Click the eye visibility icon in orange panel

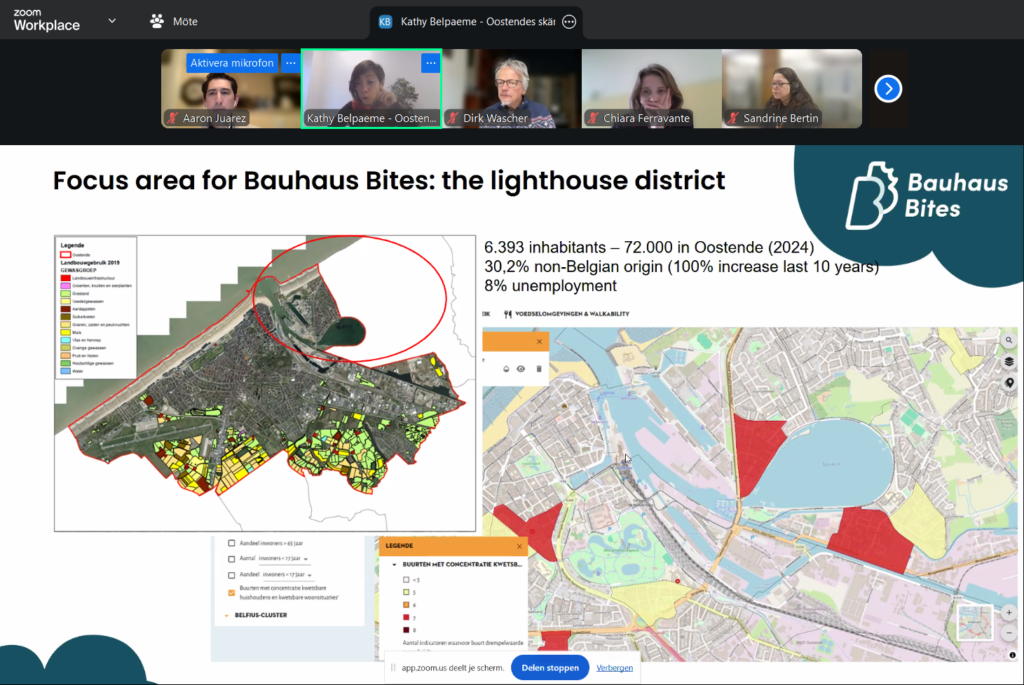(522, 369)
